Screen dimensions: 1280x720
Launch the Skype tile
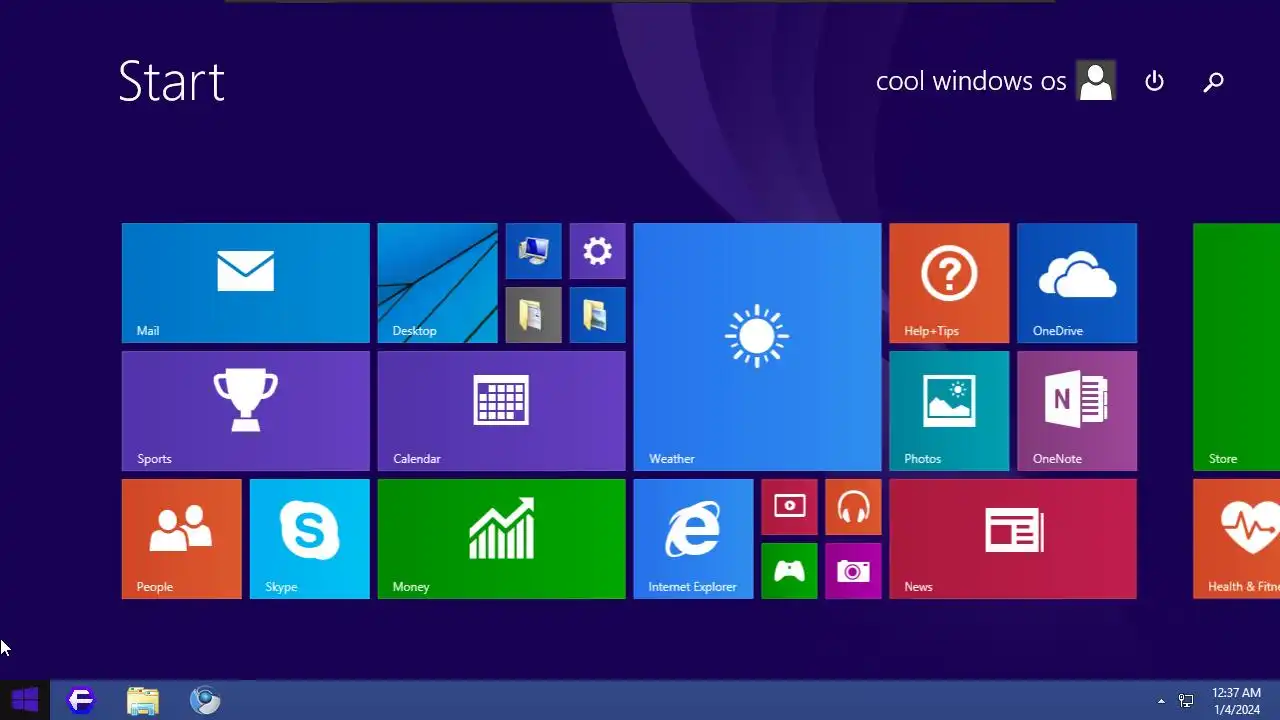(x=309, y=539)
